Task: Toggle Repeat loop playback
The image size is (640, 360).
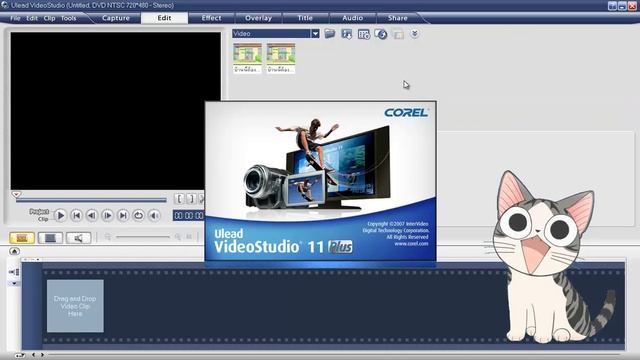Action: 138,215
